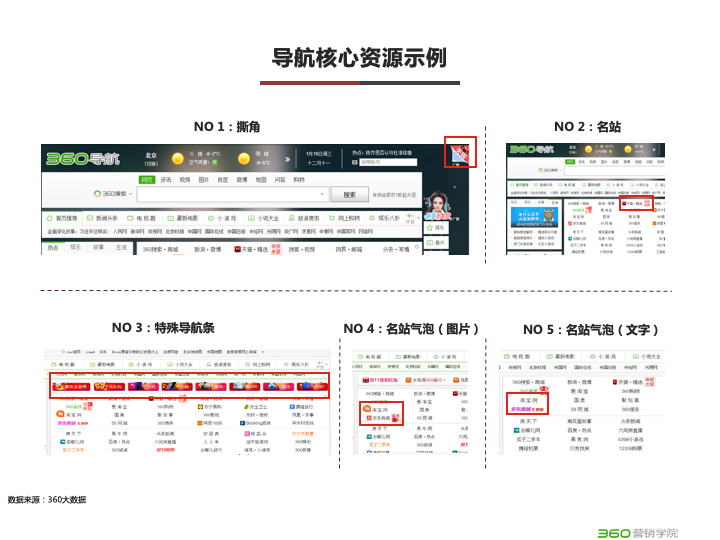Screen dimensions: 720x540
Task: Select the 地图 search tab in NO 1
Action: (x=261, y=180)
